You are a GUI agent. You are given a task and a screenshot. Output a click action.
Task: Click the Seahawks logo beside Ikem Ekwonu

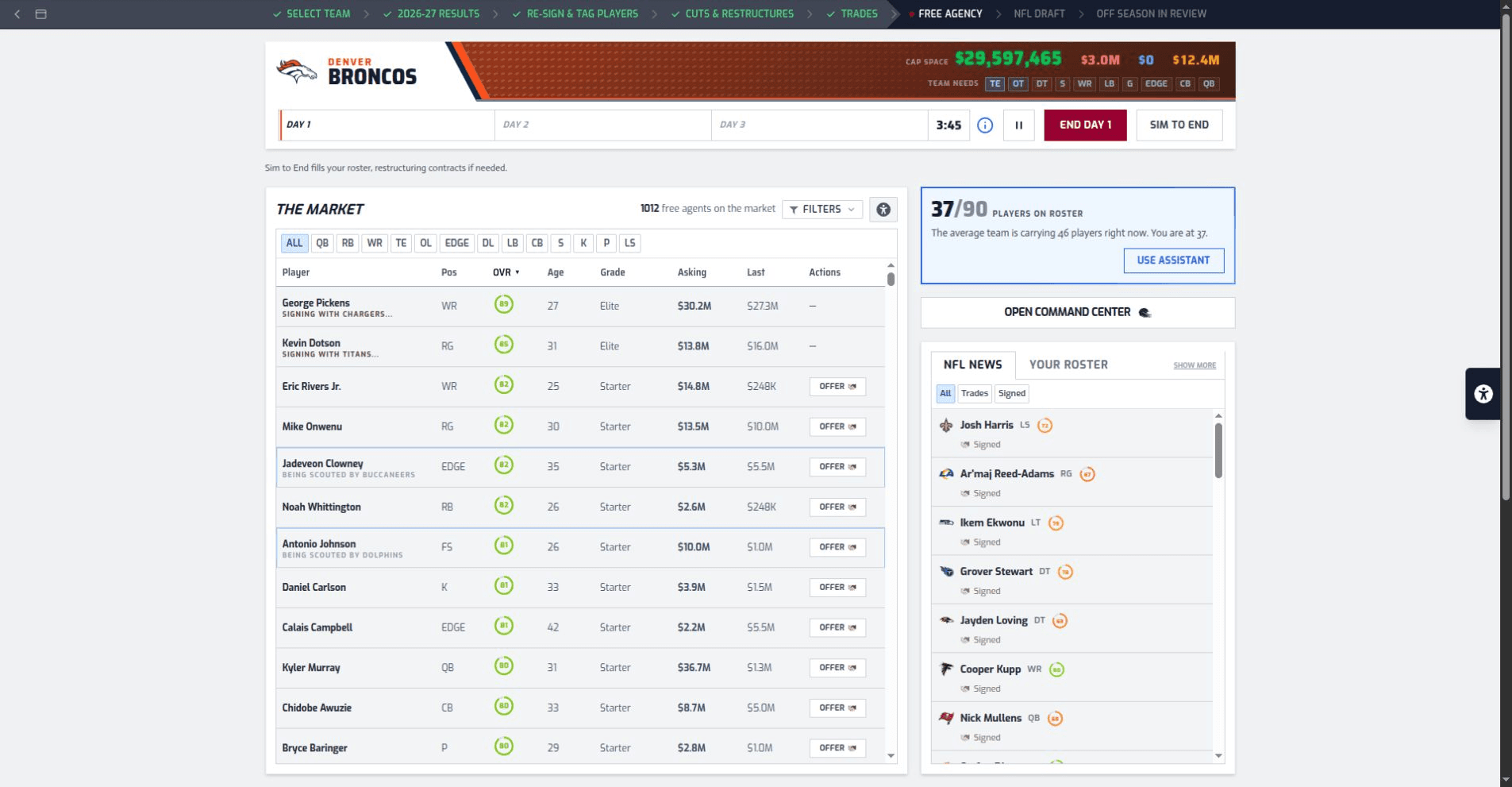pyautogui.click(x=946, y=523)
